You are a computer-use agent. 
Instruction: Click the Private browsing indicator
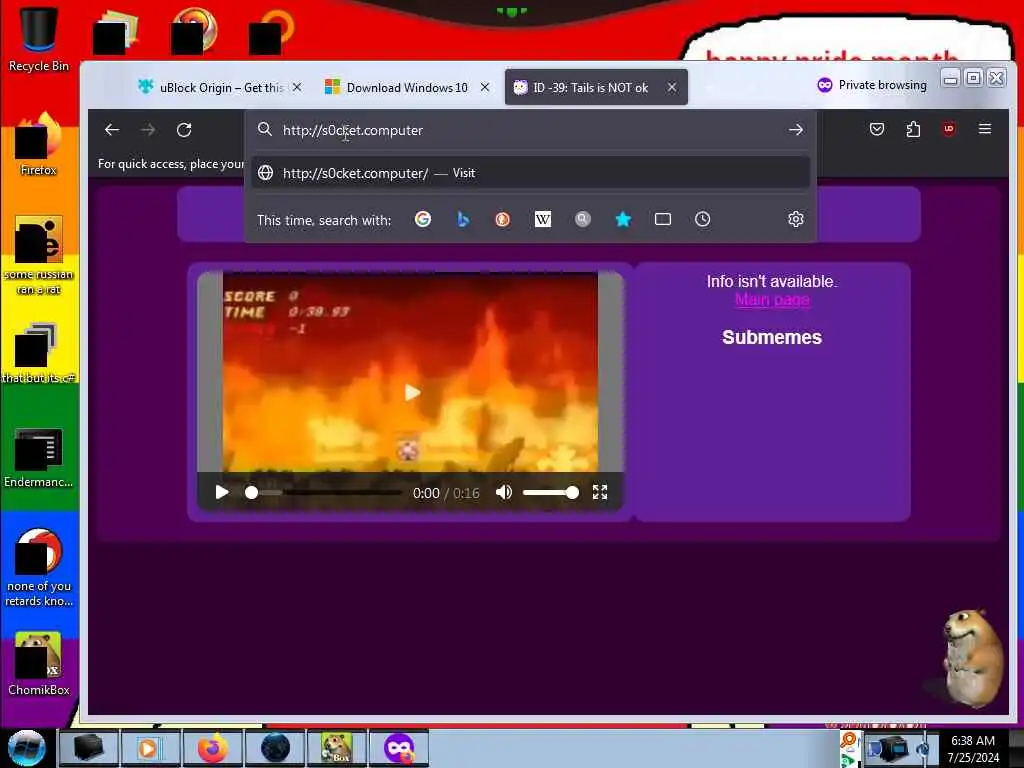coord(872,85)
